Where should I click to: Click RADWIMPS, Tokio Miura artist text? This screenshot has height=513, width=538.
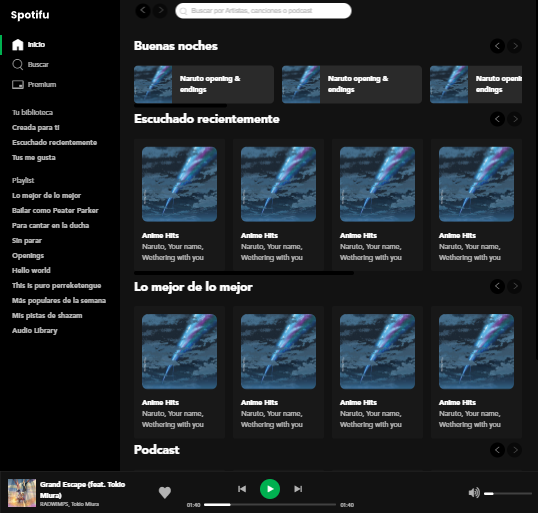[69, 504]
